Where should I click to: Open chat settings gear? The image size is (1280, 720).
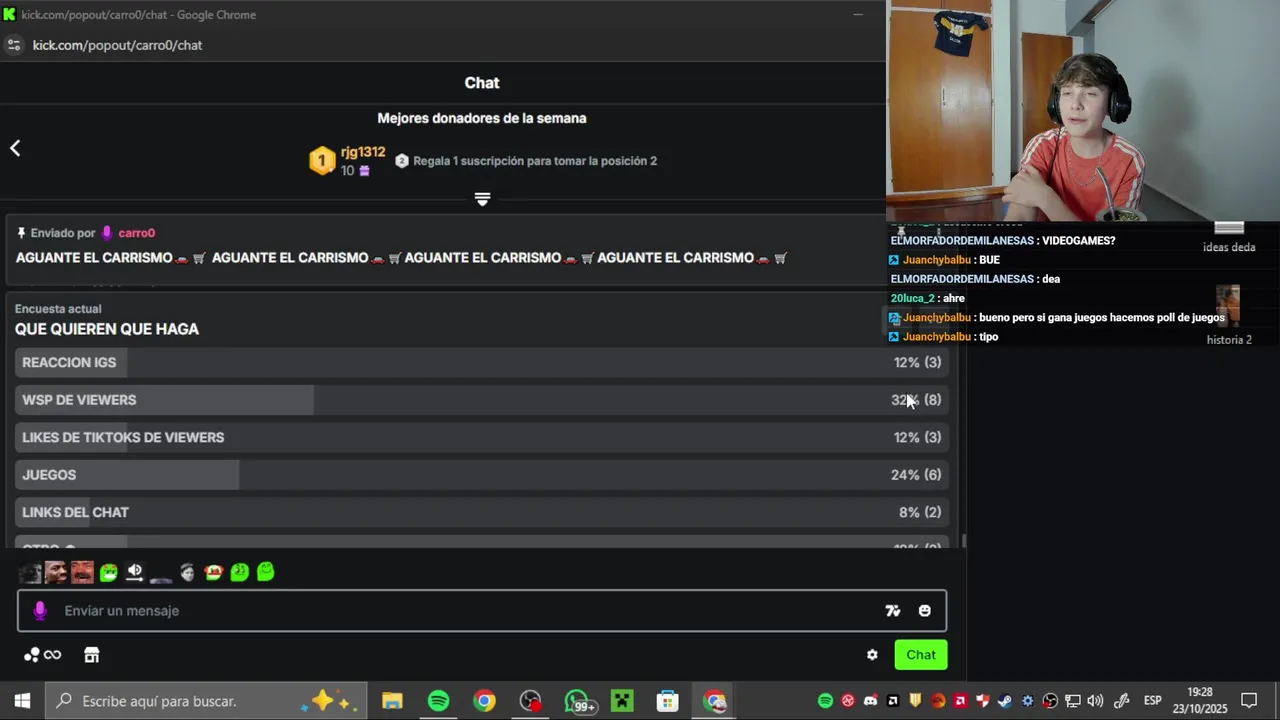tap(872, 655)
